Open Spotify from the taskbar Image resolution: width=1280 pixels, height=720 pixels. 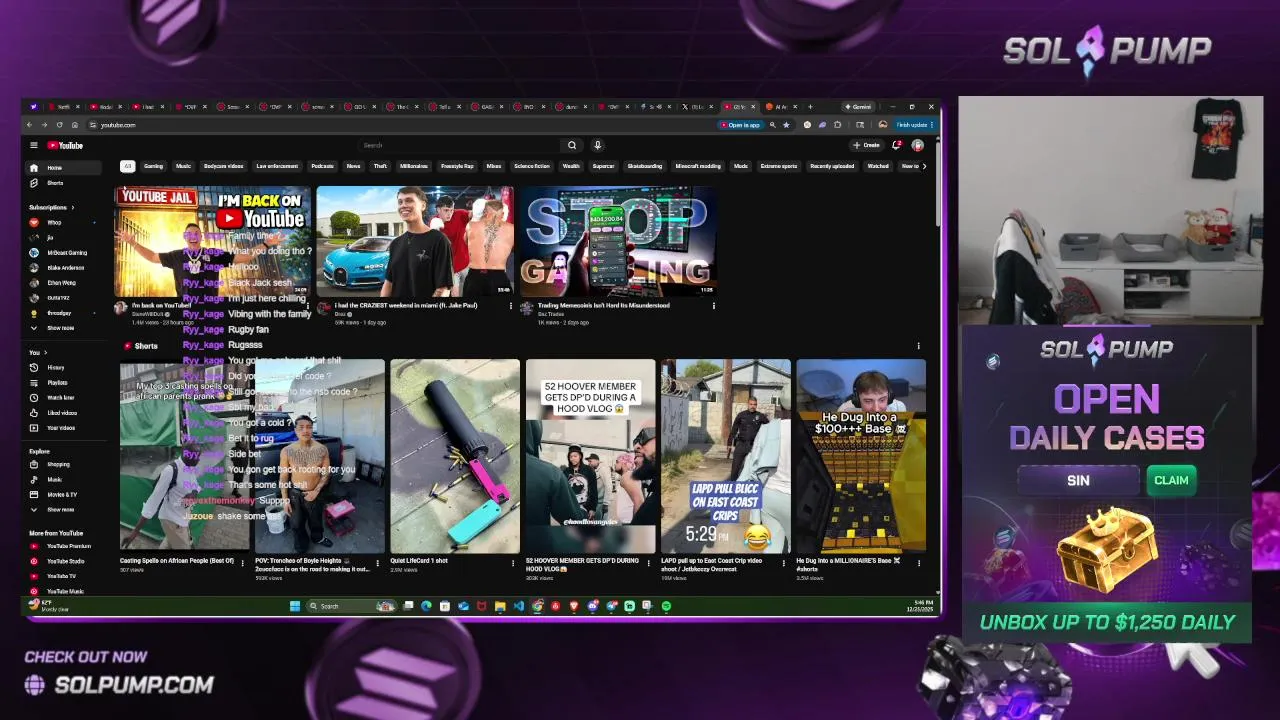(x=666, y=606)
